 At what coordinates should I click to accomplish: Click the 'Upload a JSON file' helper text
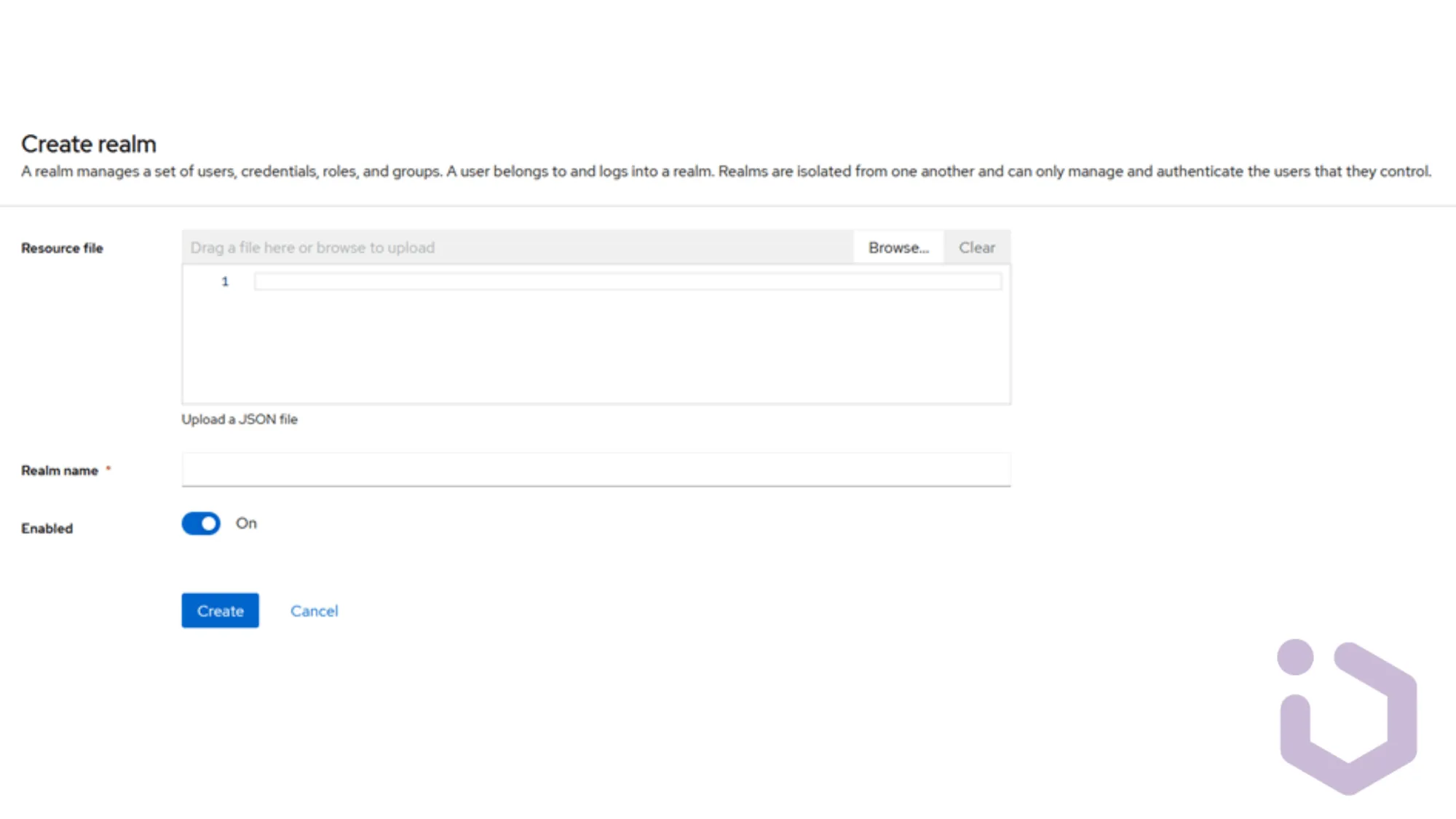coord(240,419)
